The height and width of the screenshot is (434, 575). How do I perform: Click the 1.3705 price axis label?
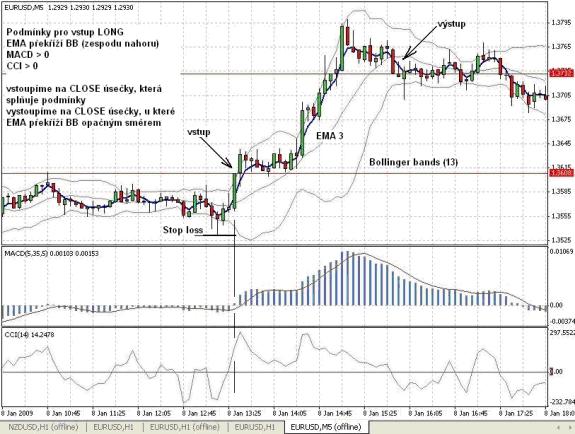coord(561,95)
